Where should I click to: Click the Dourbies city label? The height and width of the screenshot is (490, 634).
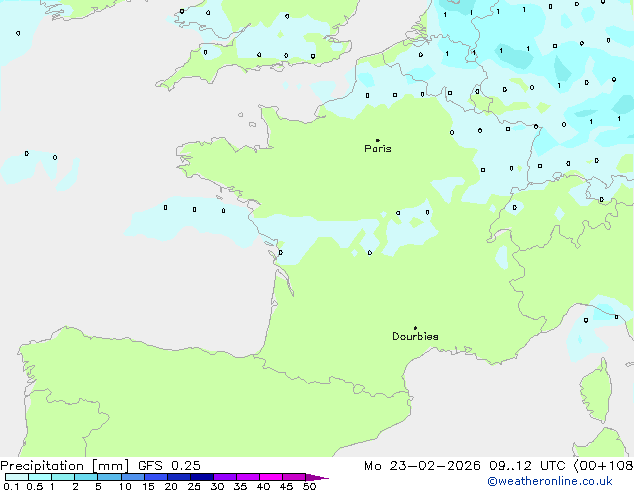click(415, 336)
